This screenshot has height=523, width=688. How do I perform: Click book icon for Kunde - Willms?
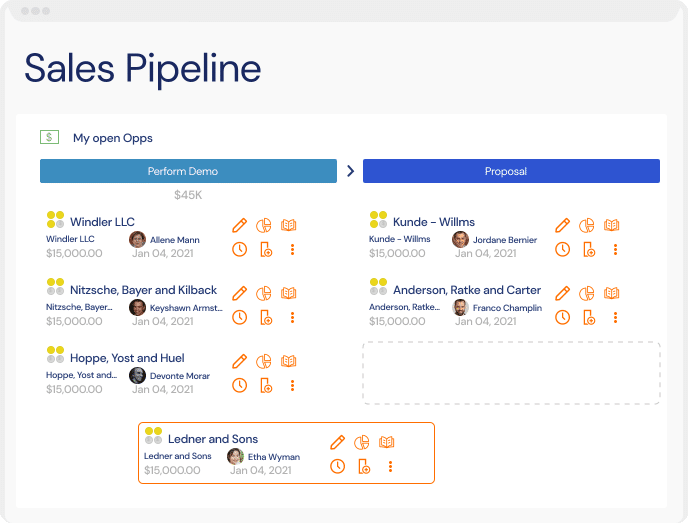611,225
